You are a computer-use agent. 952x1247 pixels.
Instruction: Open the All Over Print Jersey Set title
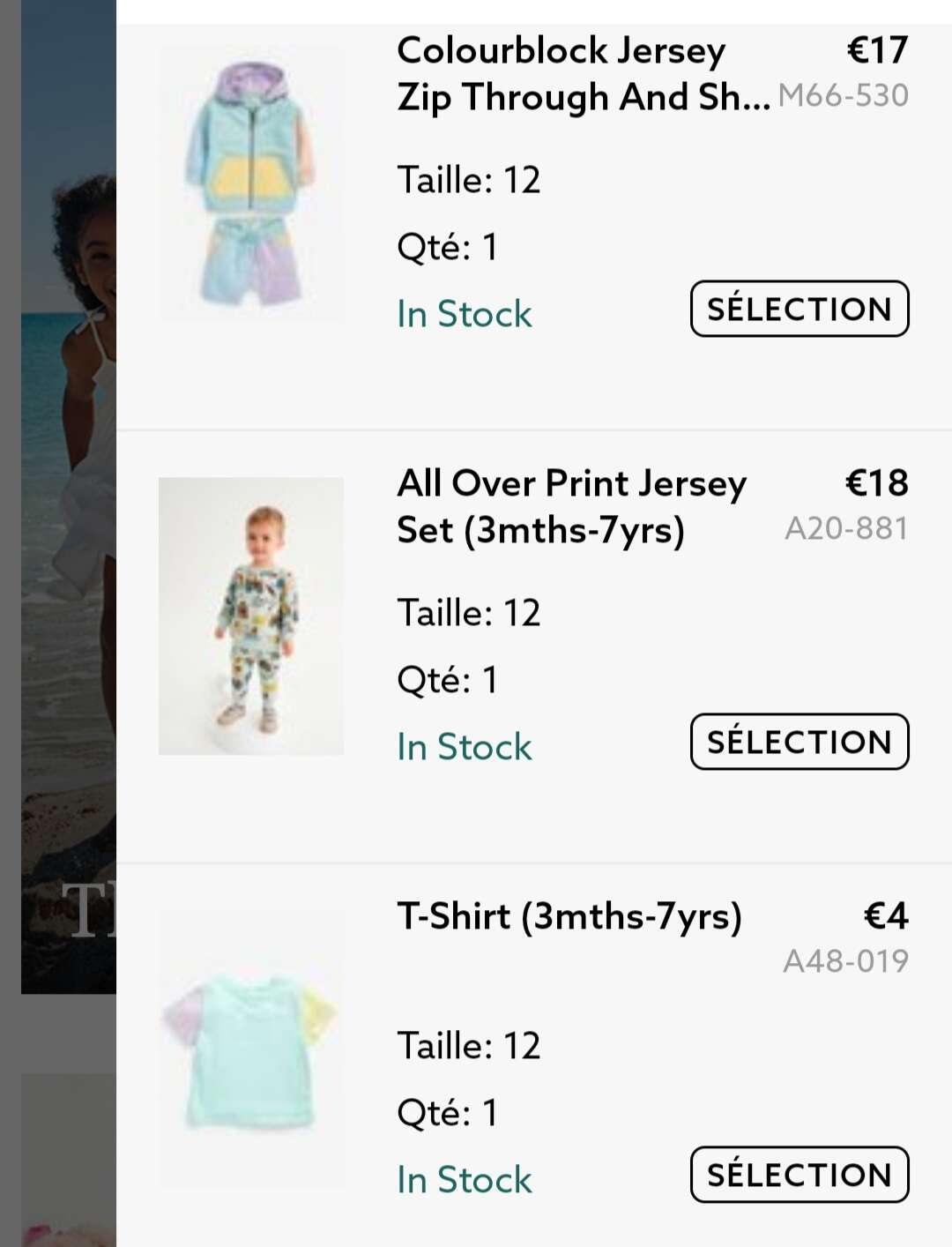pyautogui.click(x=571, y=506)
